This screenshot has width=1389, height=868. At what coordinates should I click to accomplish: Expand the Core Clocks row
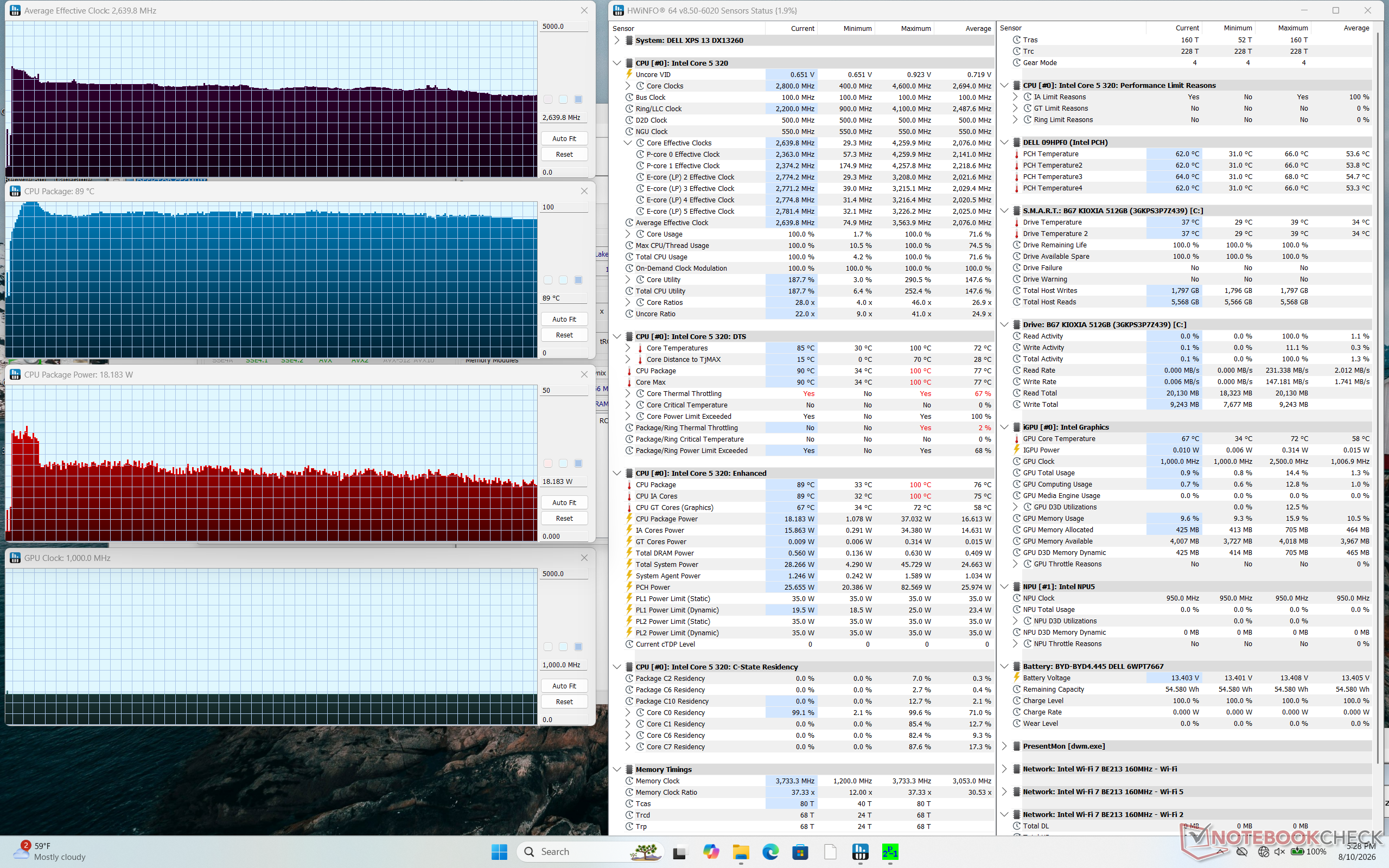628,86
